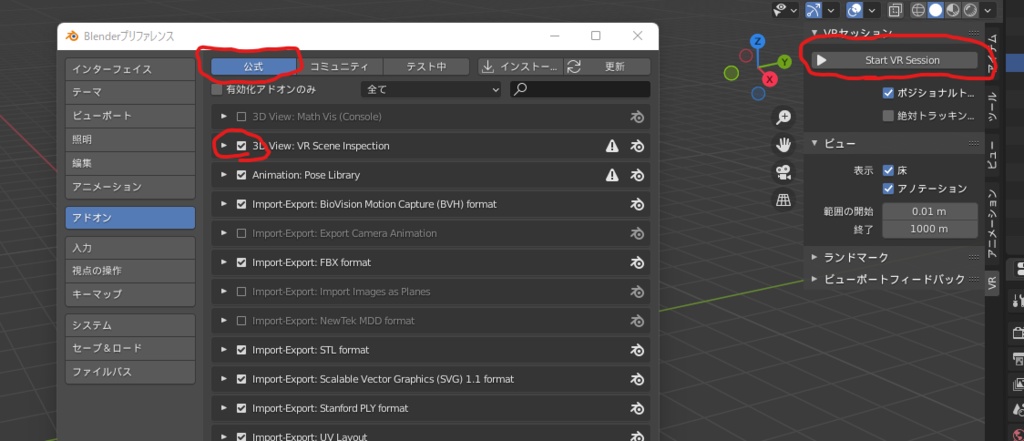Screen dimensions: 1024x441
Task: Expand the Math Vis (Console) addon details
Action: click(x=224, y=117)
